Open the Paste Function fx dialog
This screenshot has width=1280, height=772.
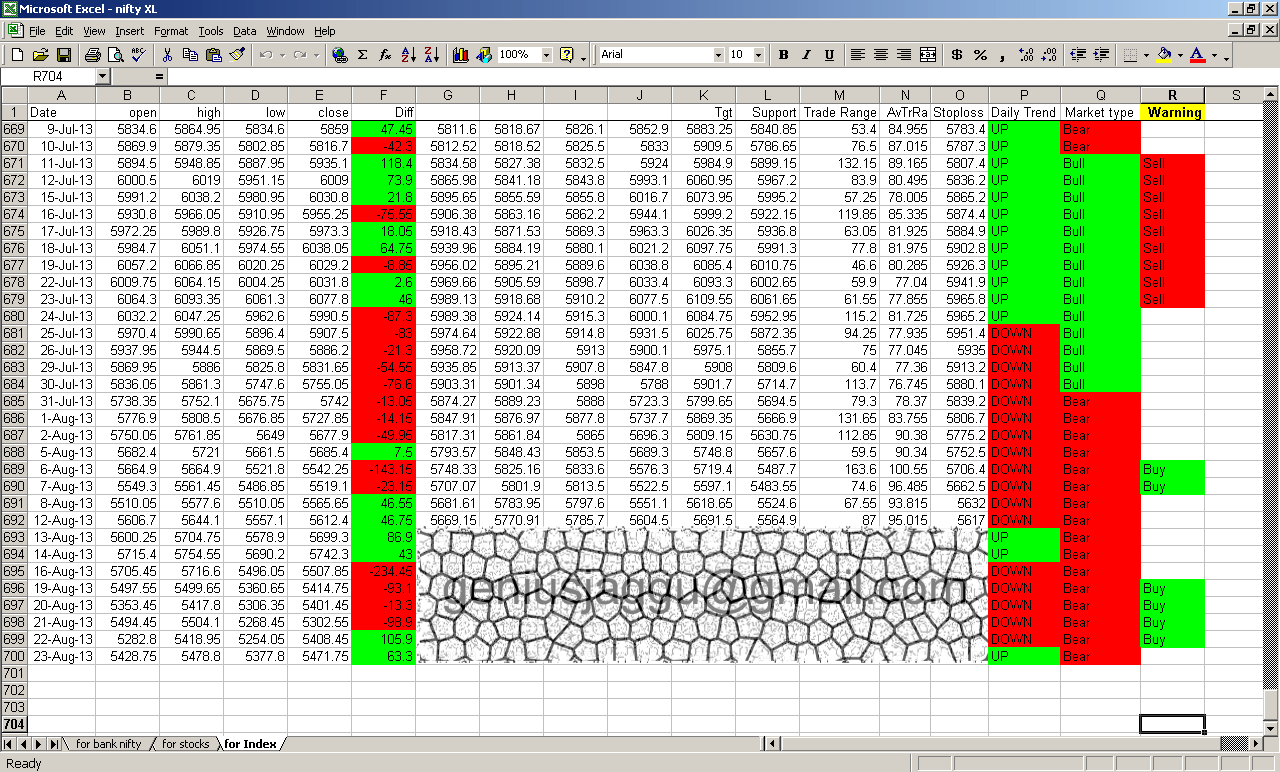pos(386,55)
